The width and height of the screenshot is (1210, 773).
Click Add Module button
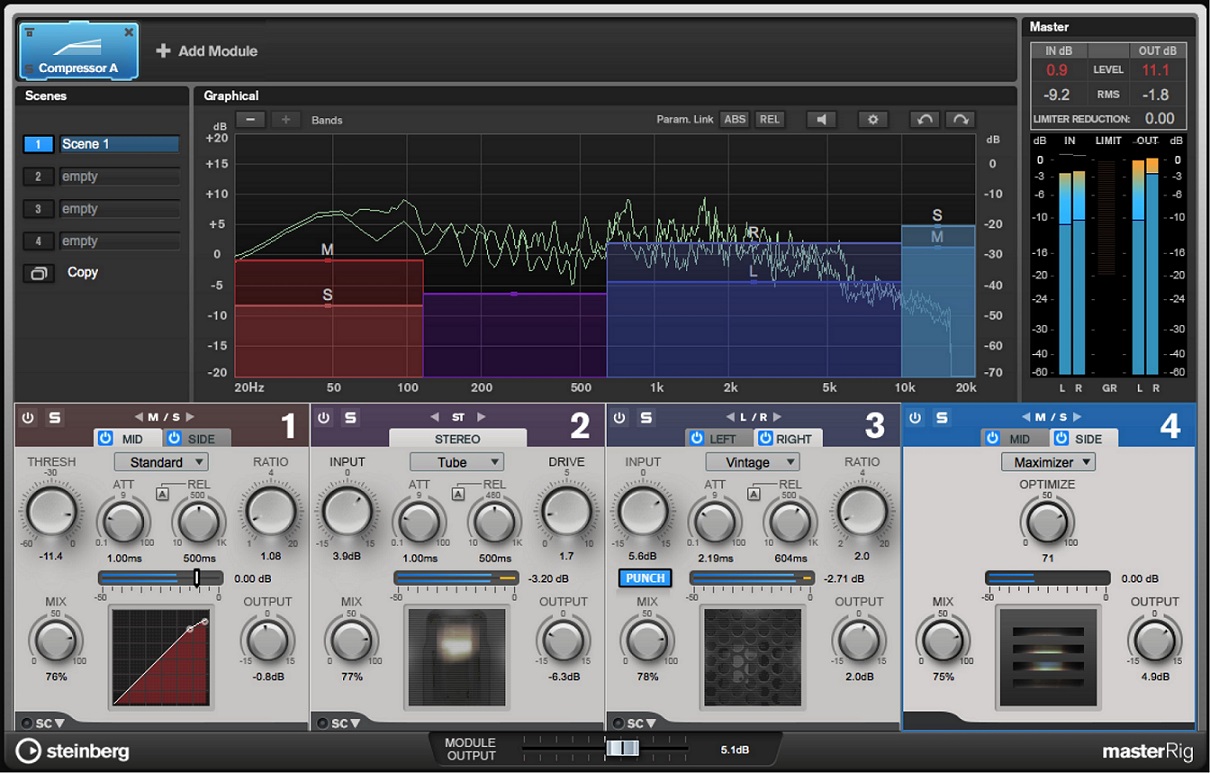click(x=207, y=51)
